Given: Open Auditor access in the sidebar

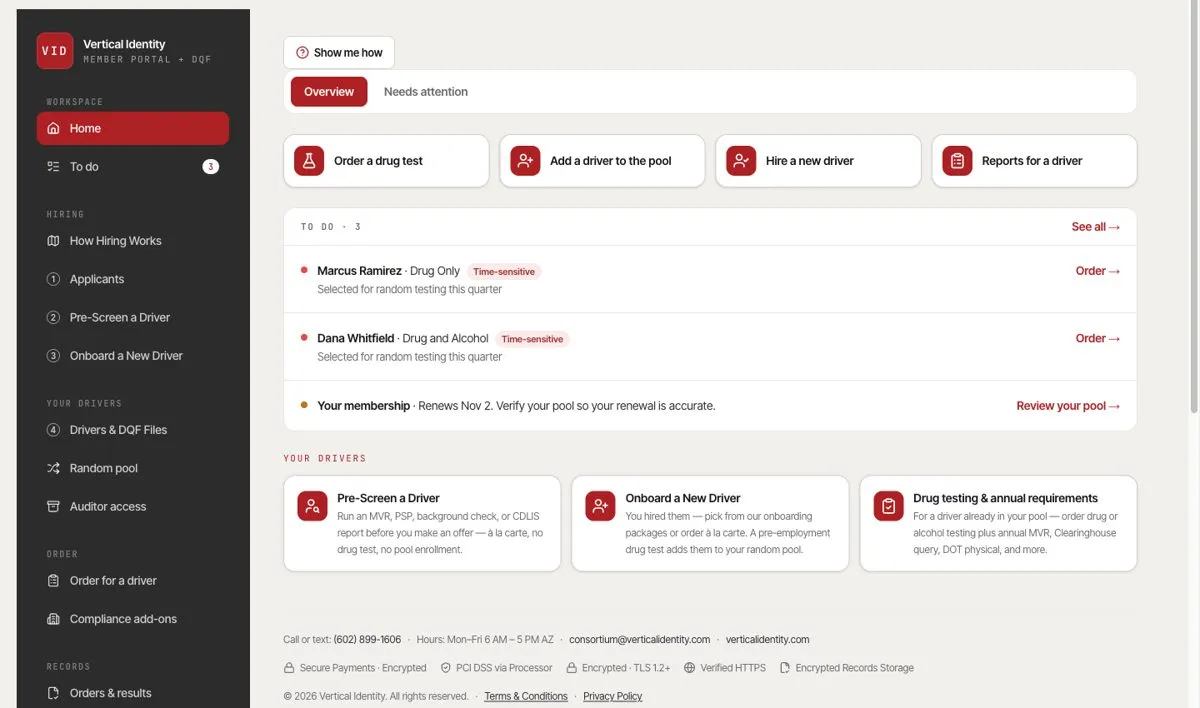Looking at the screenshot, I should 133,507.
